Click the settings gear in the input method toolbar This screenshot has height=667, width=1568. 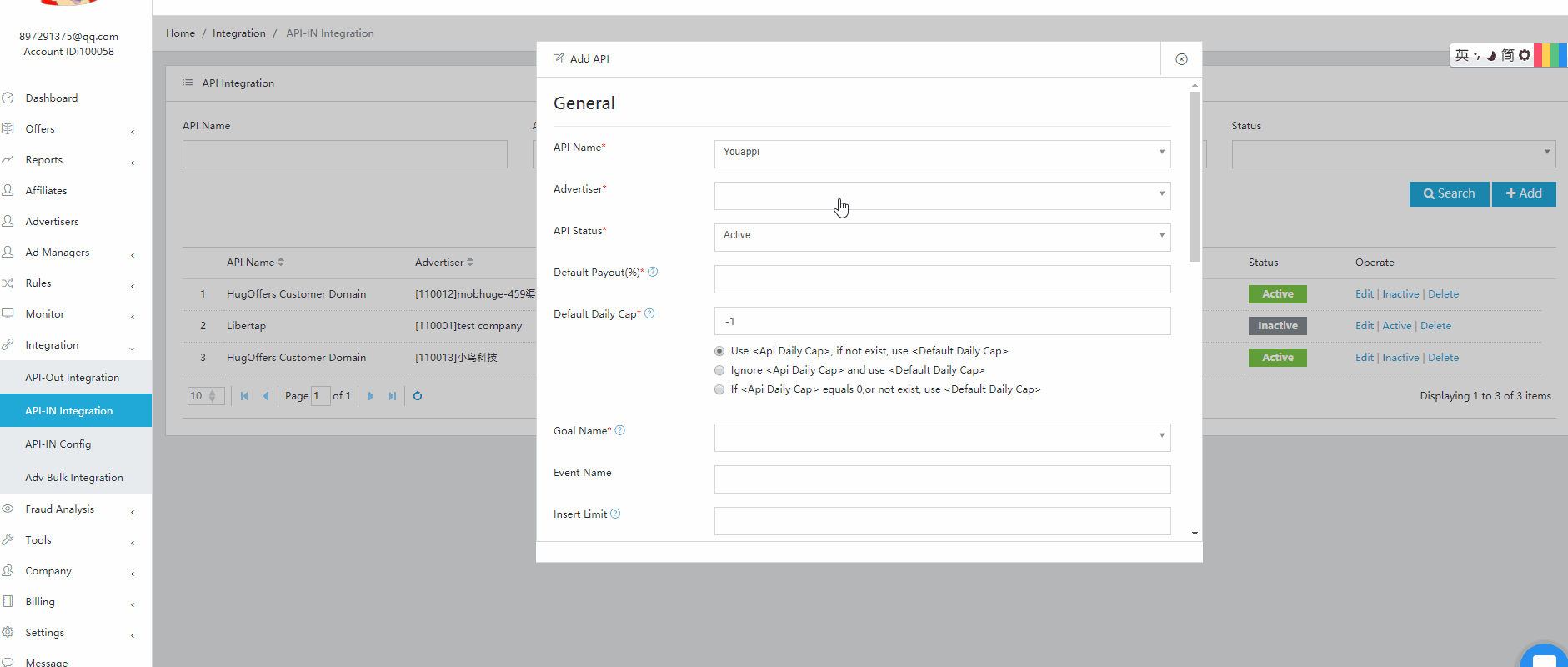point(1525,55)
